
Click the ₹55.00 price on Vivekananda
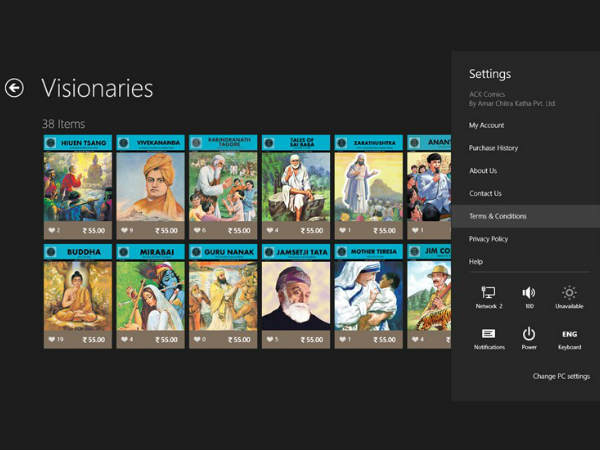tap(166, 230)
